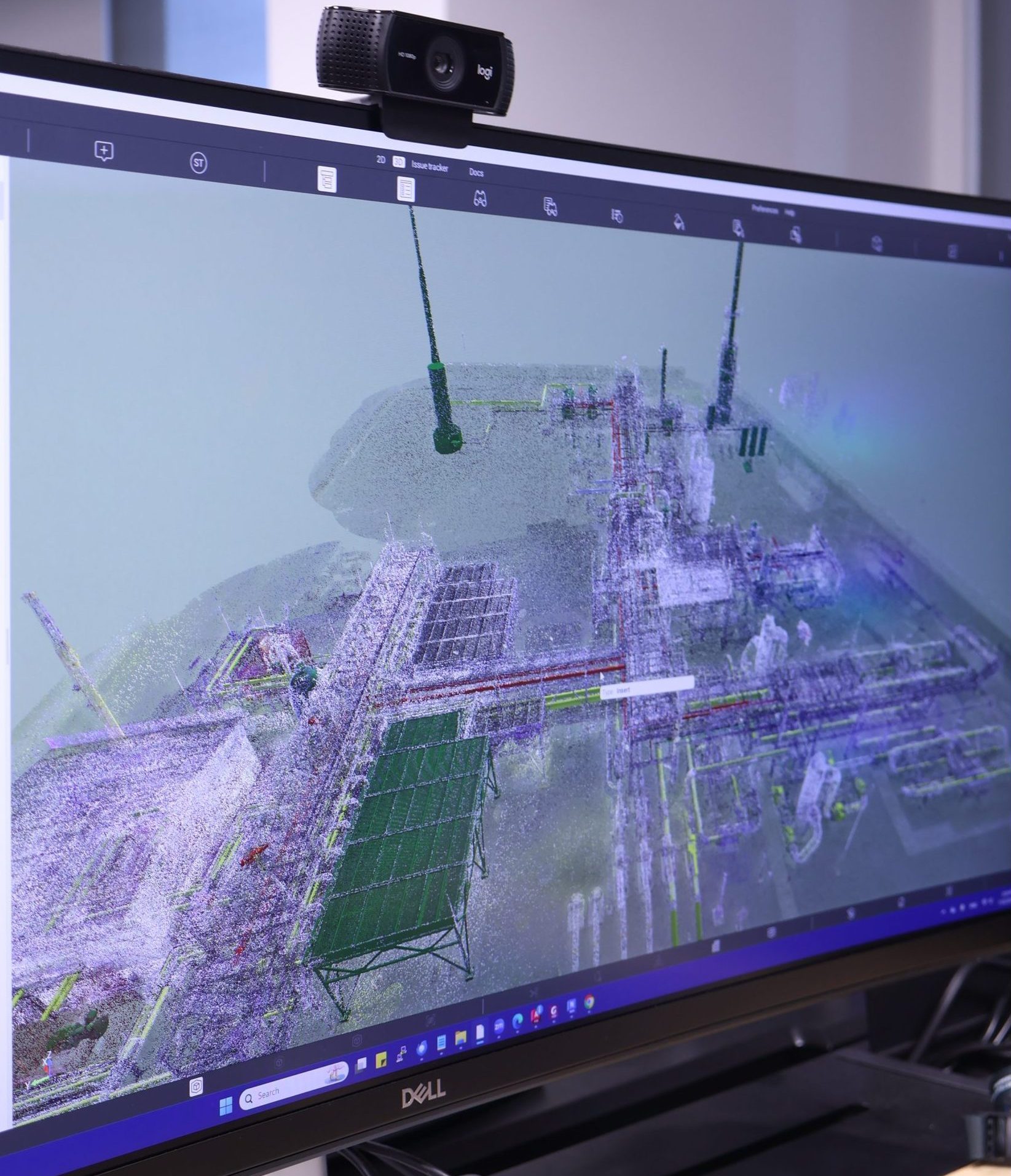
Task: Open Sticky Notes from the taskbar
Action: (381, 1060)
